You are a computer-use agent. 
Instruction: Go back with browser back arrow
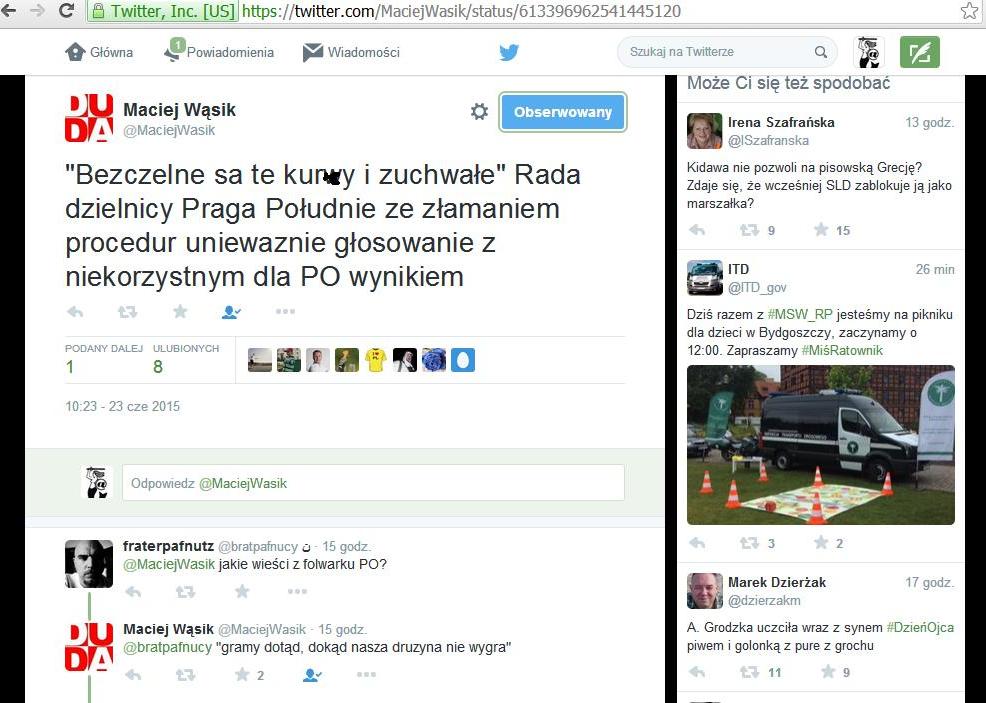[8, 10]
